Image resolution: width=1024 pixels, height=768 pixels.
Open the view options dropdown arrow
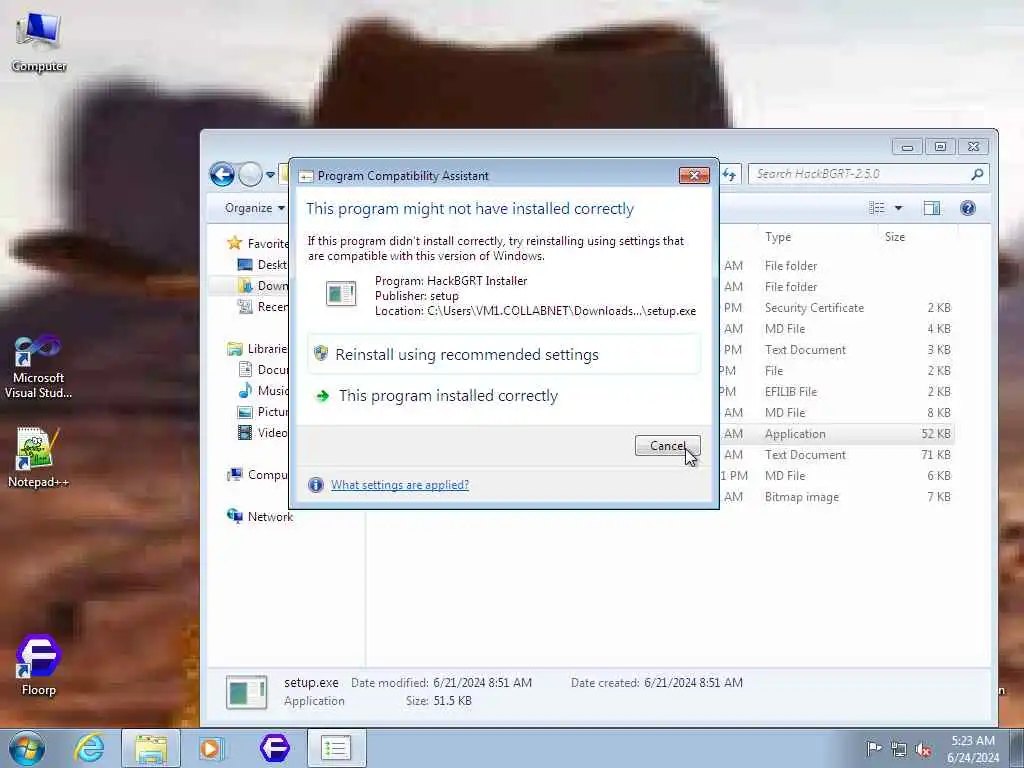coord(899,208)
